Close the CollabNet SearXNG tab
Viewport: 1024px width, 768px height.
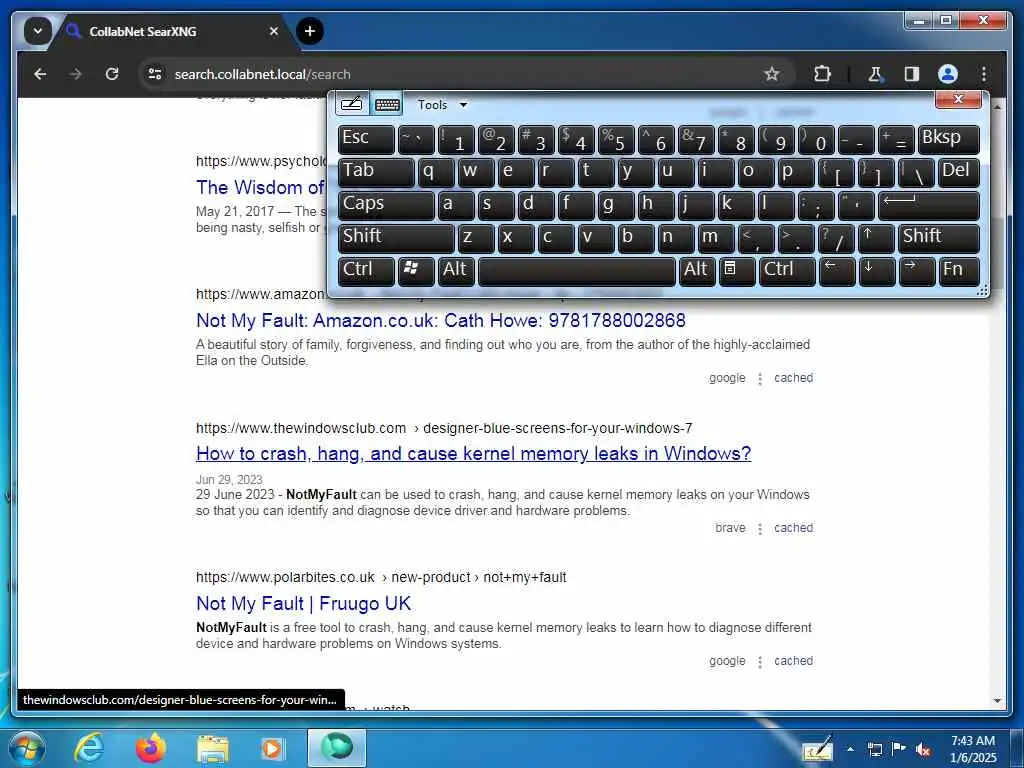[x=274, y=31]
